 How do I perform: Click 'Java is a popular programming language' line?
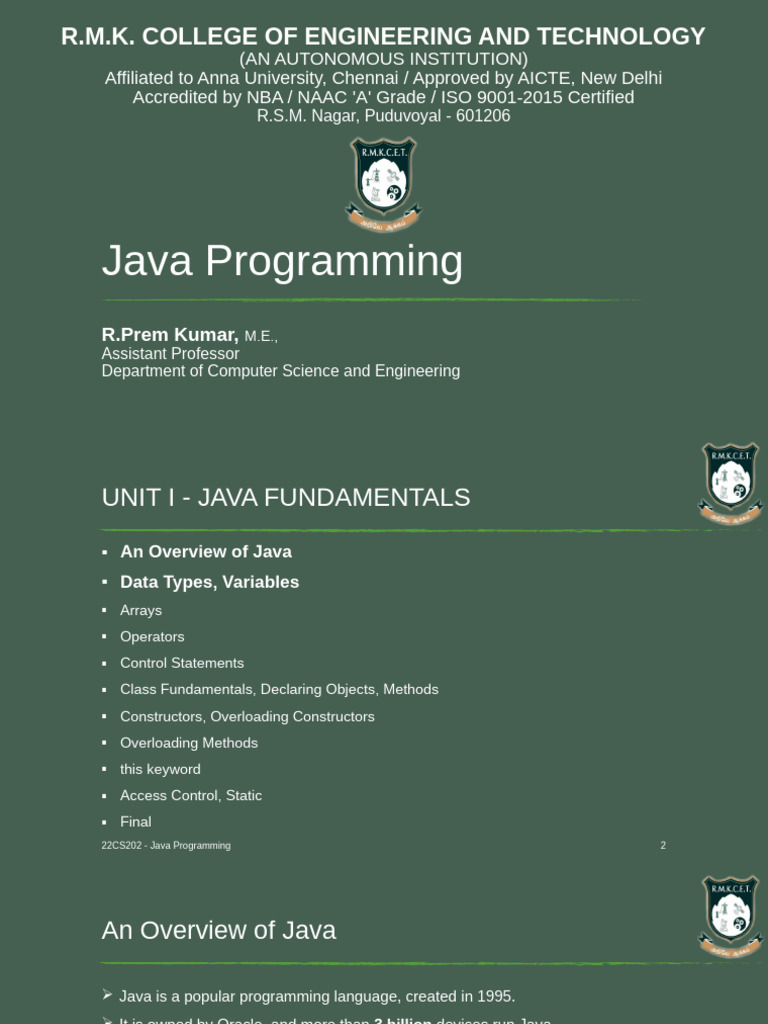[x=317, y=997]
